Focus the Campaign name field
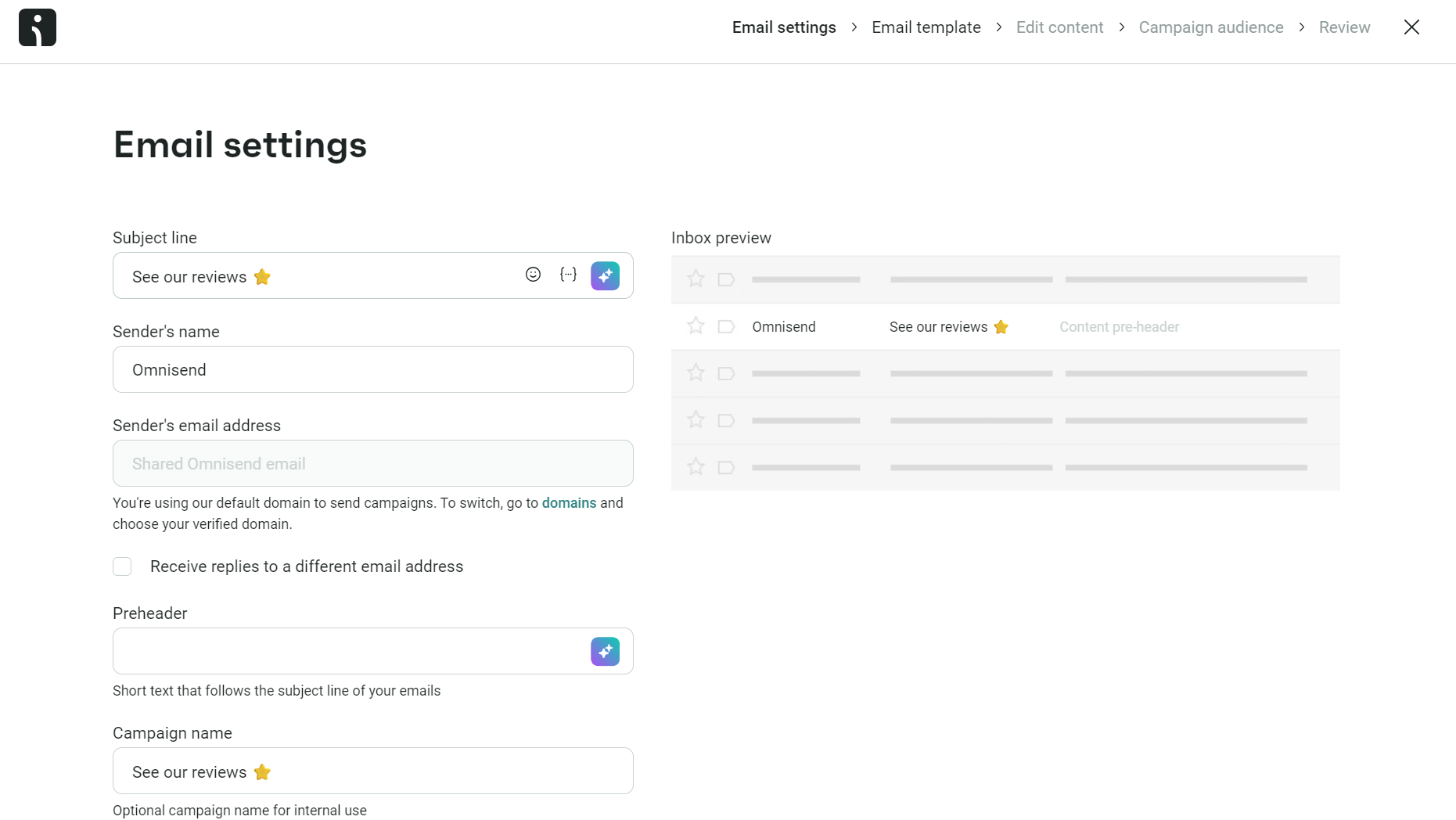Image resolution: width=1456 pixels, height=820 pixels. click(373, 771)
